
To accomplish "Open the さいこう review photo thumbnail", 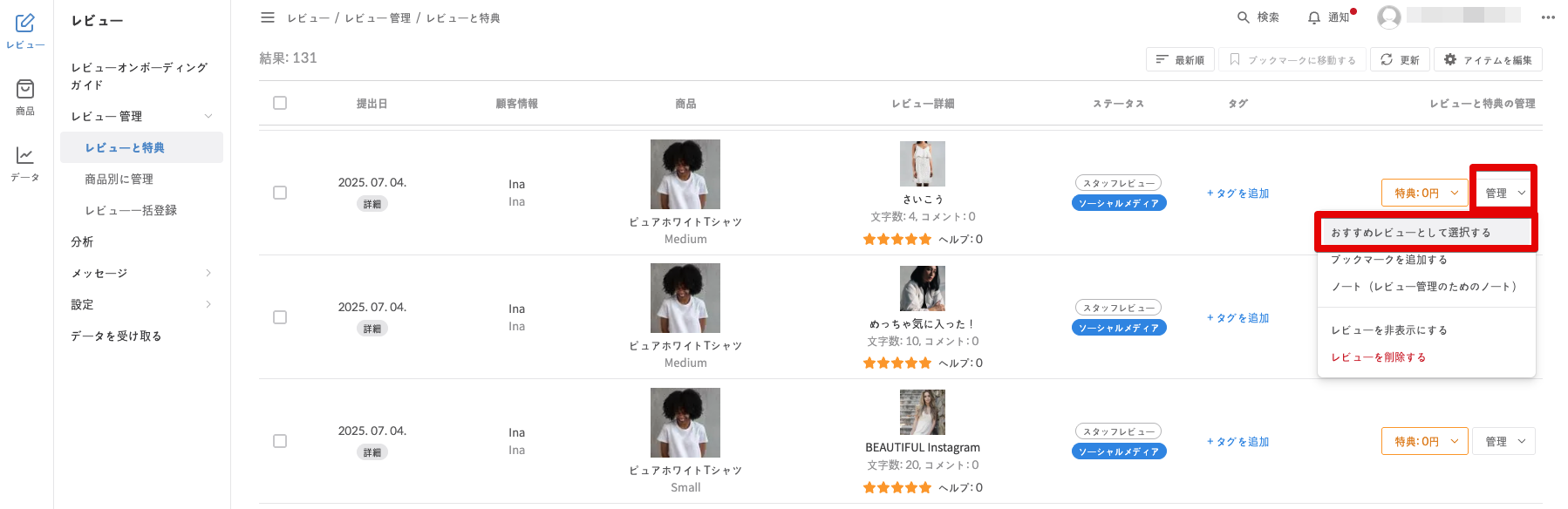I will 923,164.
